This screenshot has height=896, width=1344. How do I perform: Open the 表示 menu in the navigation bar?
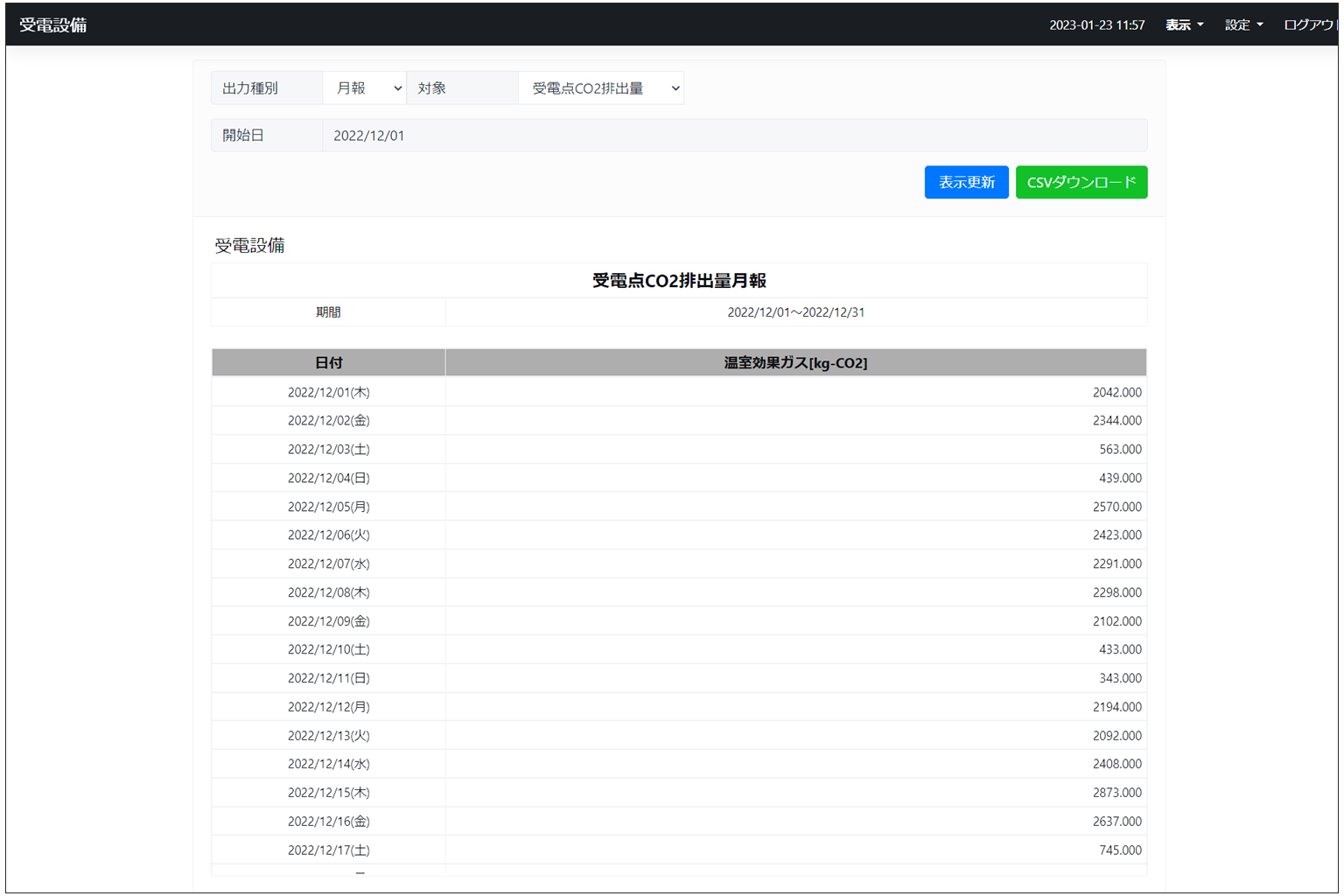click(1183, 24)
